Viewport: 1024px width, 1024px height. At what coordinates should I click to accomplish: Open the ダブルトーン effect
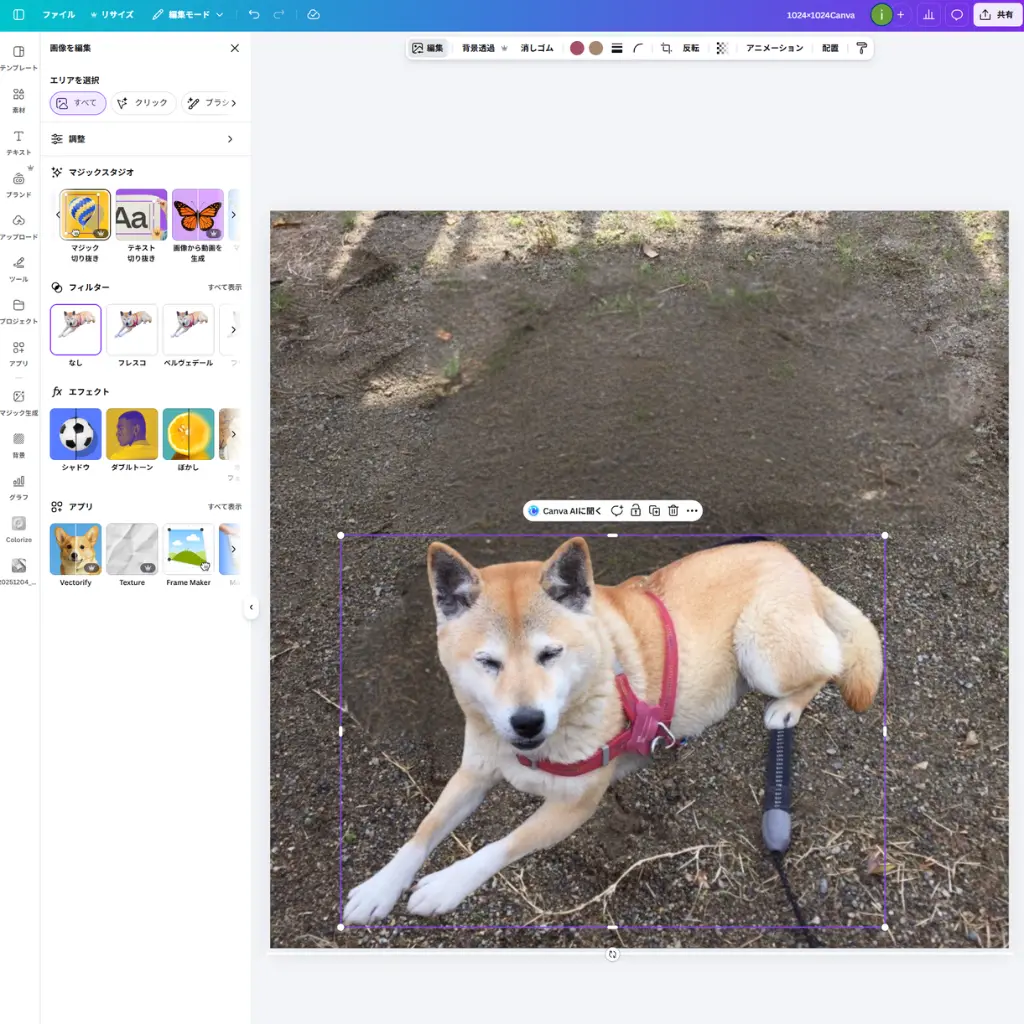point(131,434)
